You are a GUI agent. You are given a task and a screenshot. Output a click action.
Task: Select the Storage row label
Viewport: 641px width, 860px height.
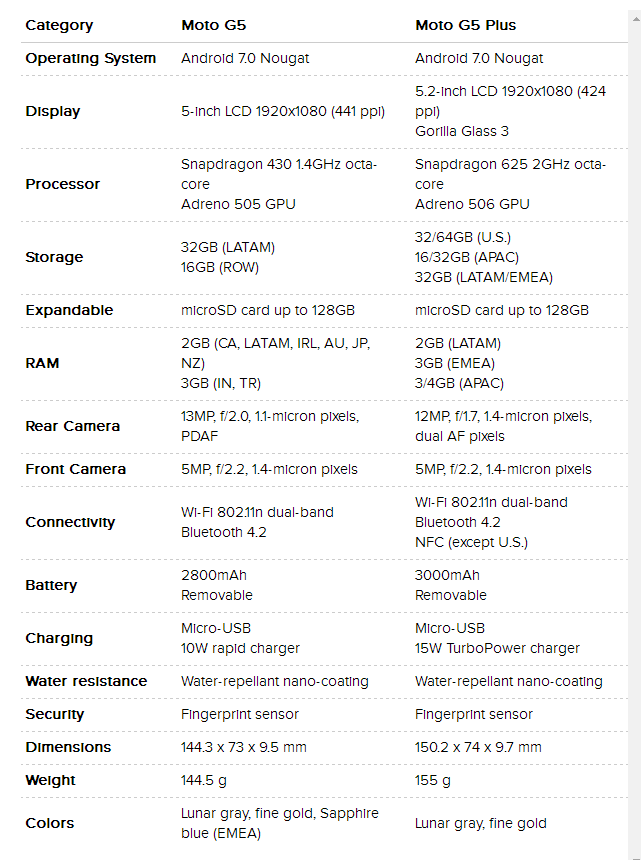54,257
